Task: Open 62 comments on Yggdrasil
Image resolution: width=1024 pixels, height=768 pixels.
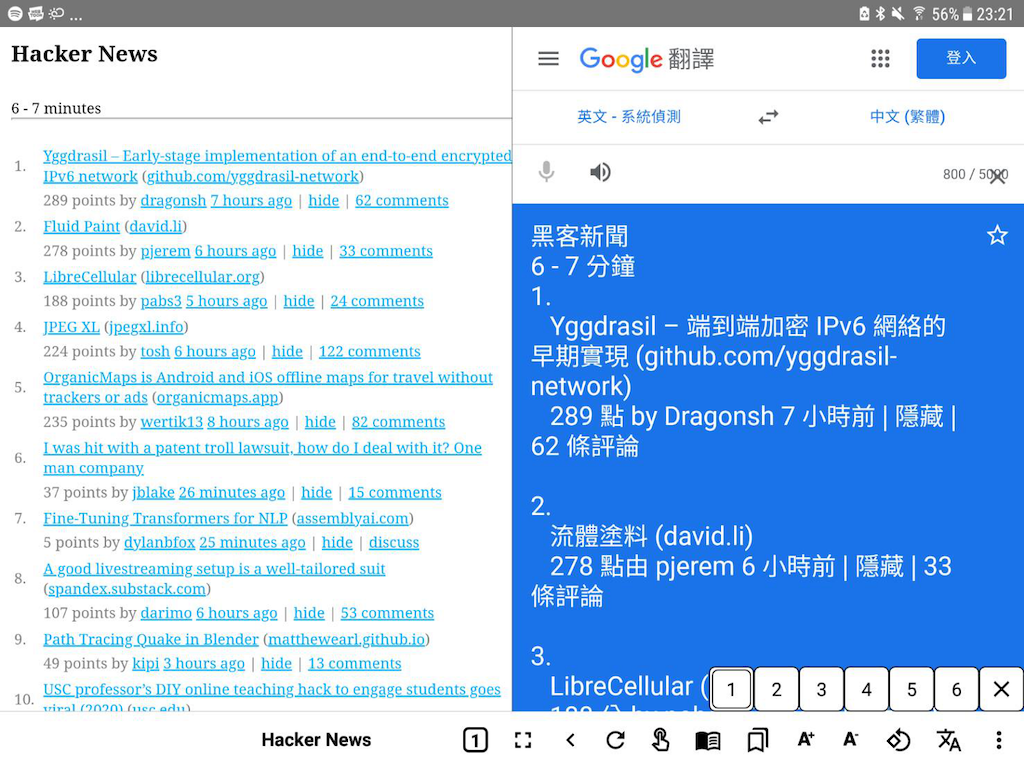Action: [402, 200]
